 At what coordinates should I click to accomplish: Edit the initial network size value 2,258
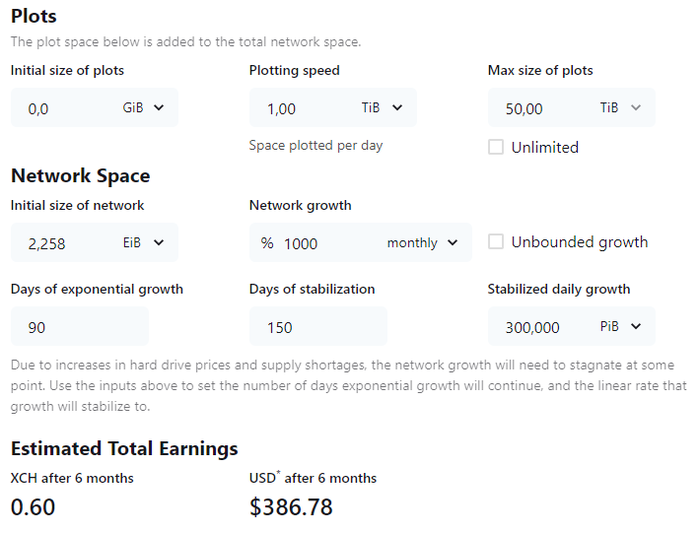pos(67,243)
